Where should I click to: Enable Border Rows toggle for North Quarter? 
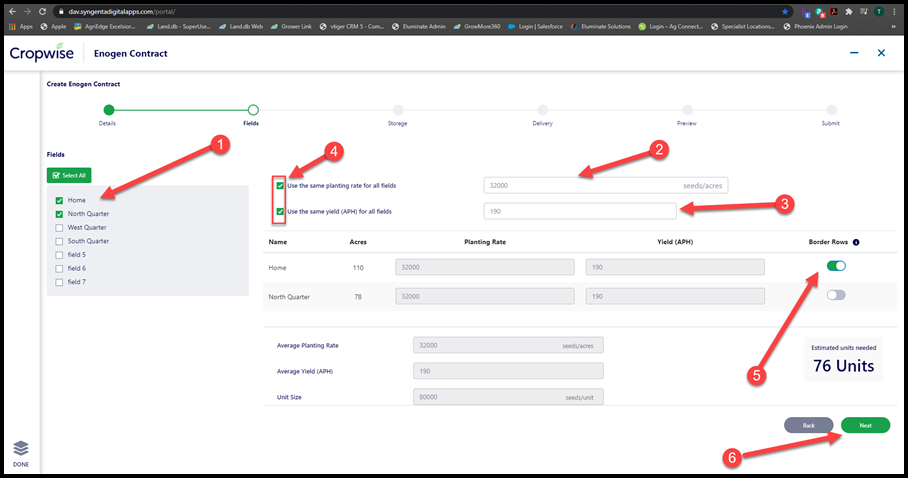(836, 295)
